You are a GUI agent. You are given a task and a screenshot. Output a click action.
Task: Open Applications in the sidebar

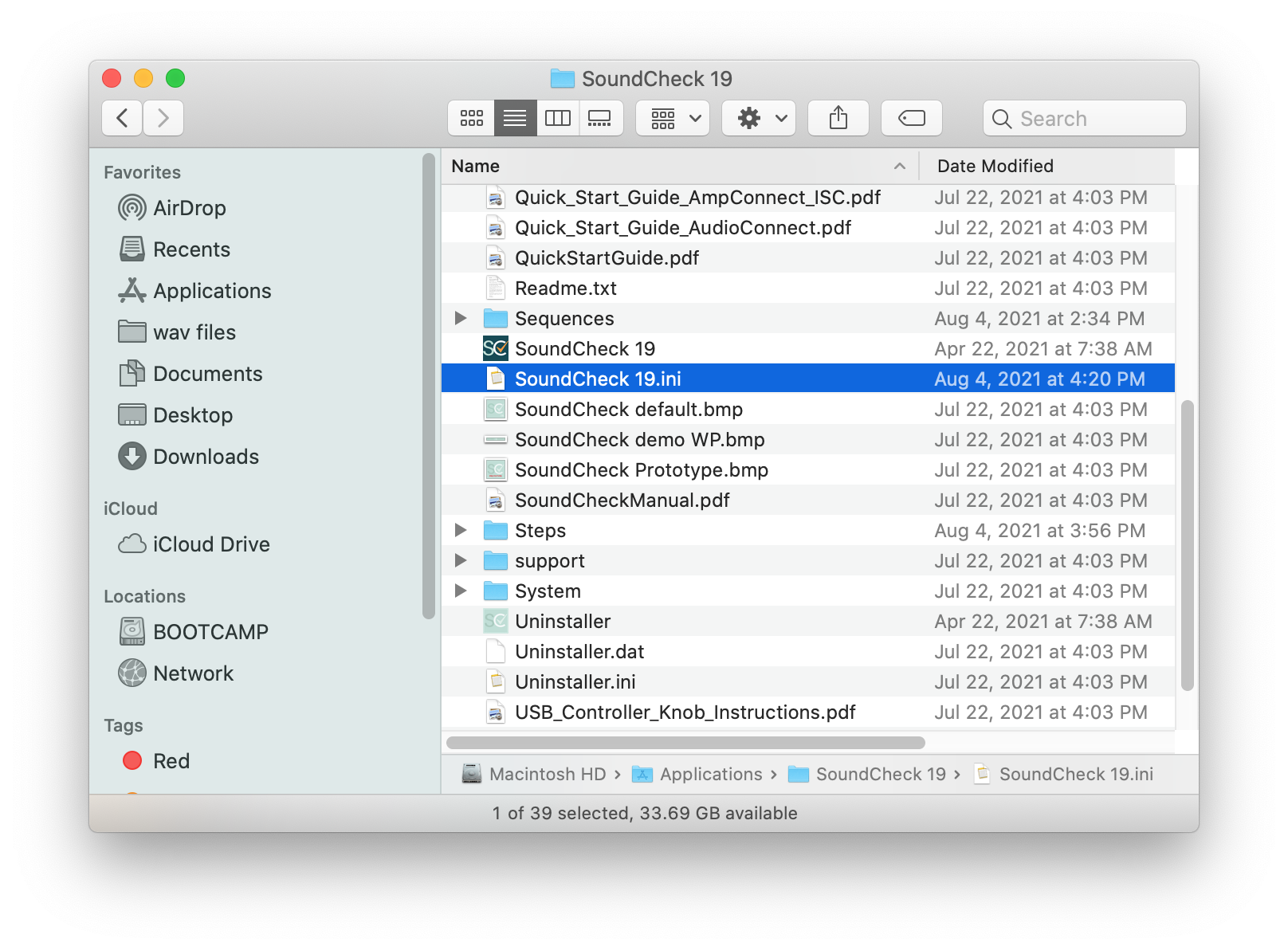click(194, 291)
